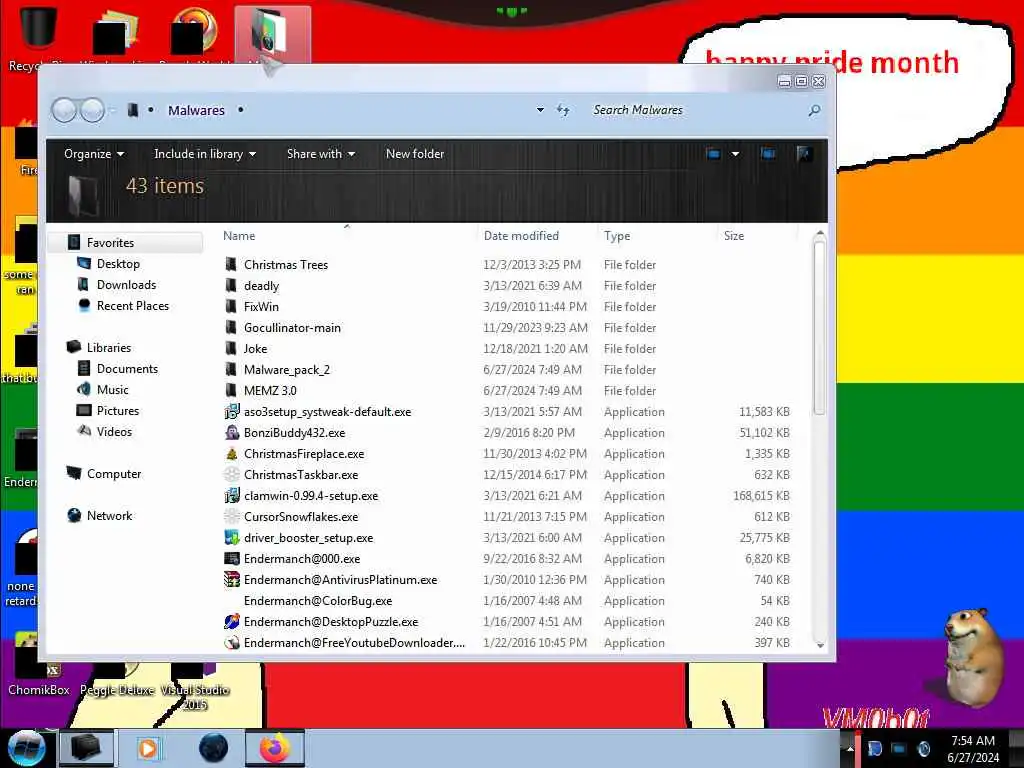Viewport: 1024px width, 768px height.
Task: Click the help icon in toolbar
Action: pyautogui.click(x=804, y=154)
